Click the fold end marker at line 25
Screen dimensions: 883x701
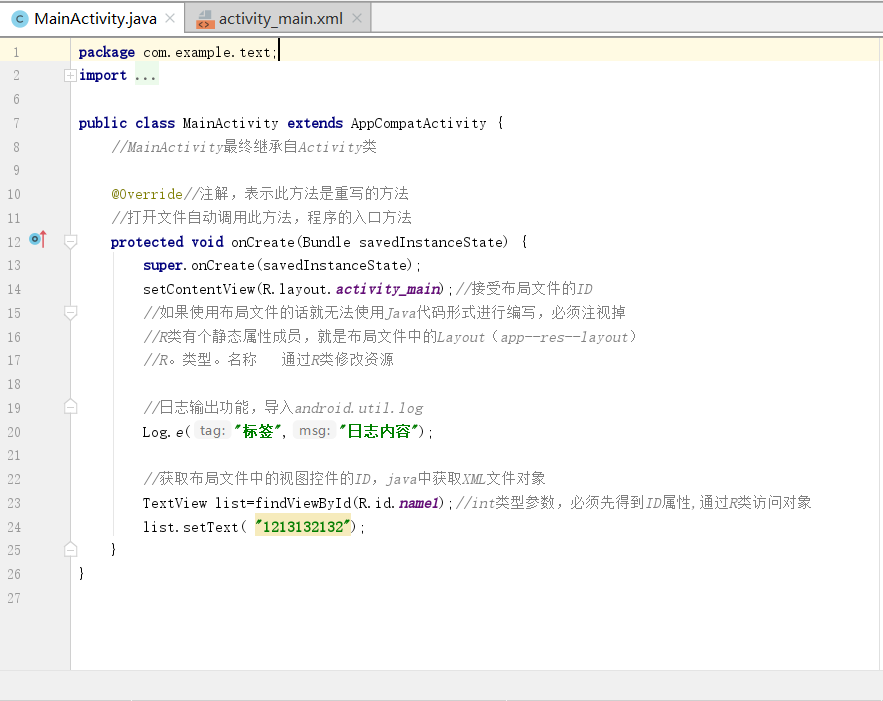(70, 549)
